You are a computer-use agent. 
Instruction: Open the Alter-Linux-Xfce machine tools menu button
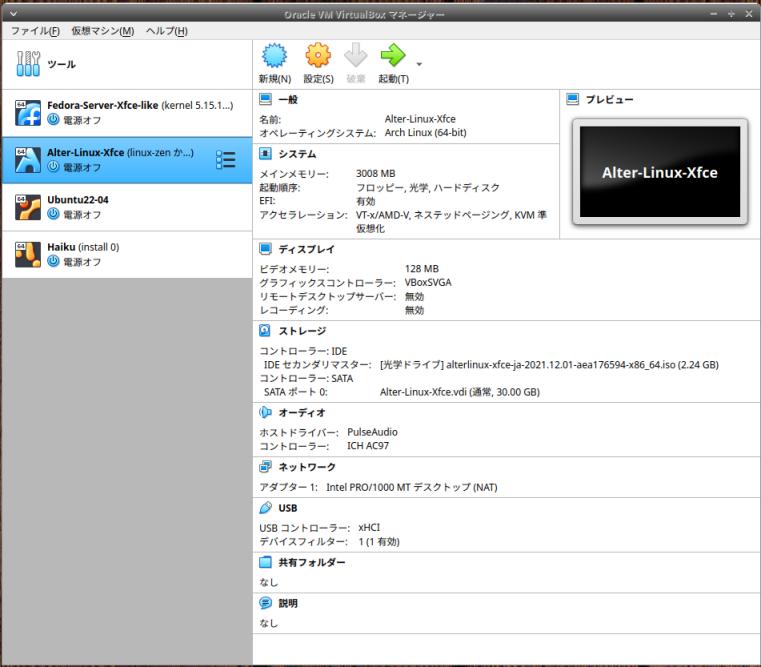point(226,160)
